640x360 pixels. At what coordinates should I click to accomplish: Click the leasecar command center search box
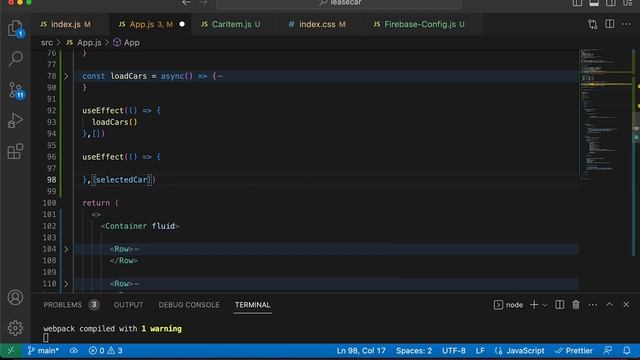[x=339, y=3]
